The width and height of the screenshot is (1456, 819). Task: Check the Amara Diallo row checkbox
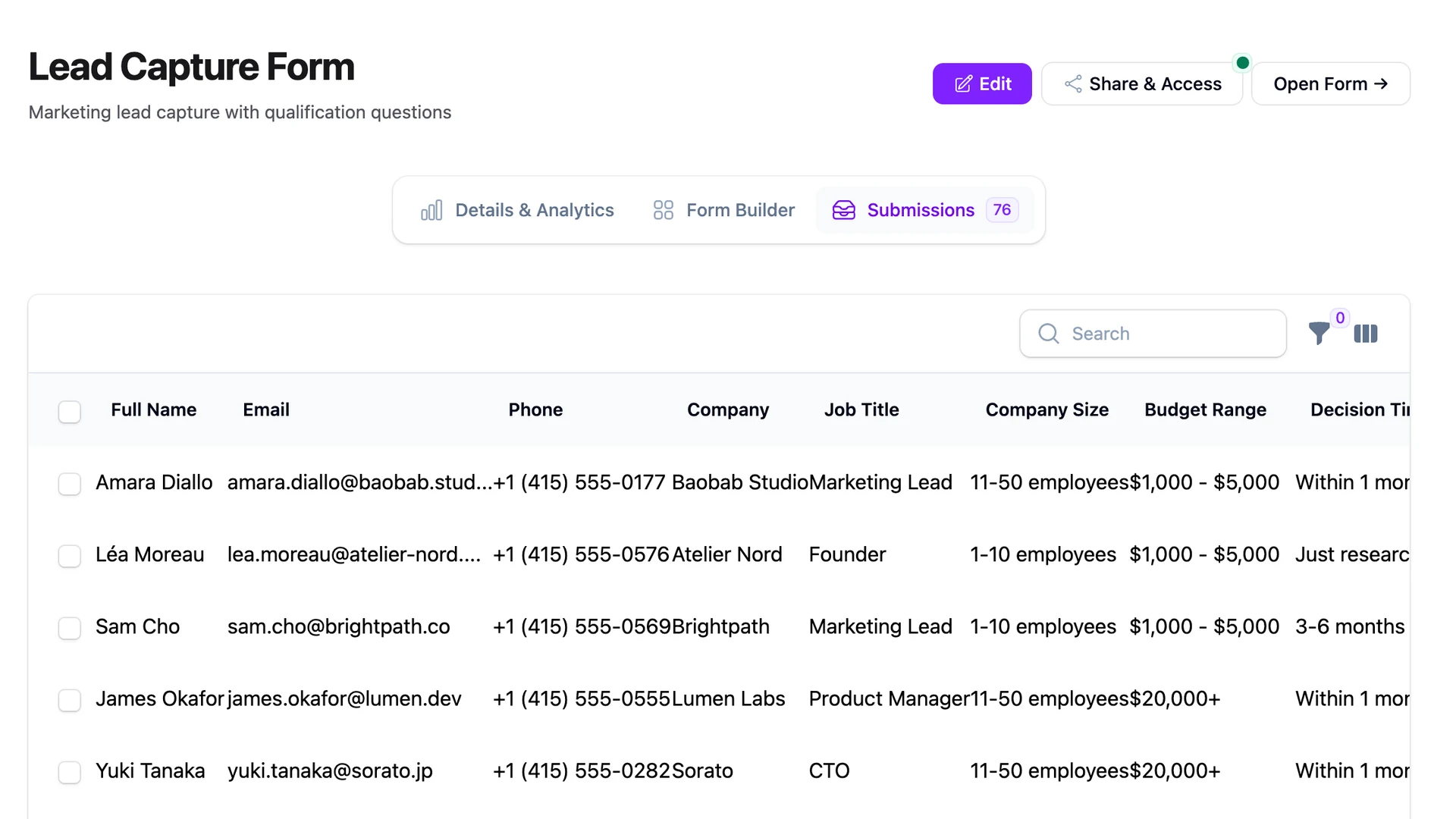point(70,484)
